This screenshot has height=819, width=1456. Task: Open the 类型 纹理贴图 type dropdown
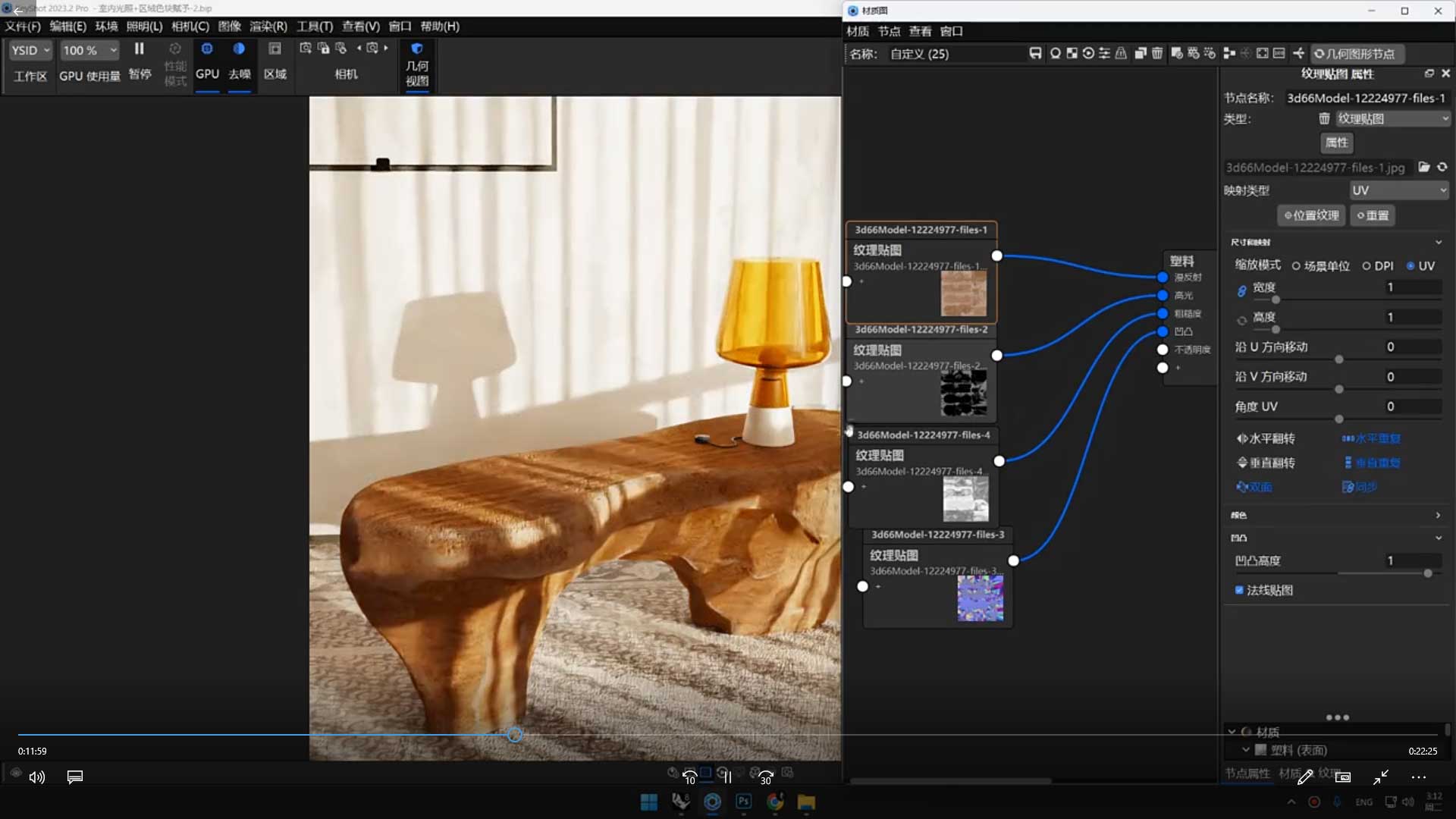point(1392,119)
